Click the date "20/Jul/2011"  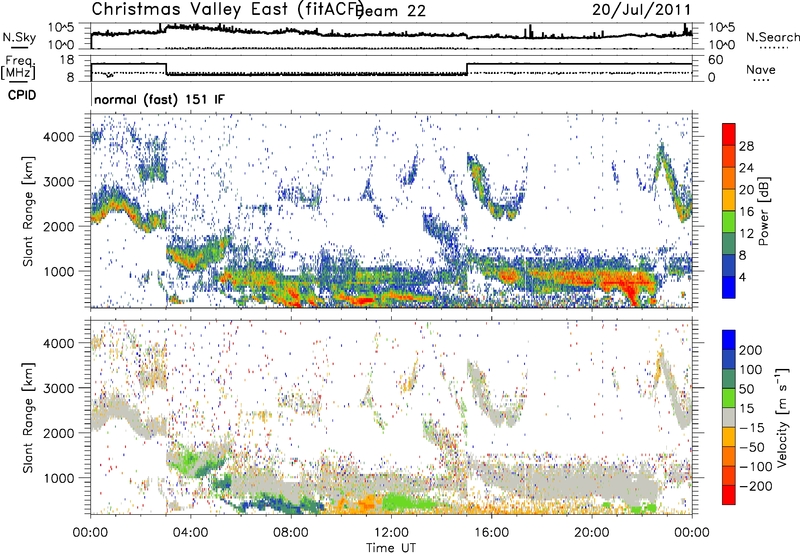pyautogui.click(x=641, y=10)
